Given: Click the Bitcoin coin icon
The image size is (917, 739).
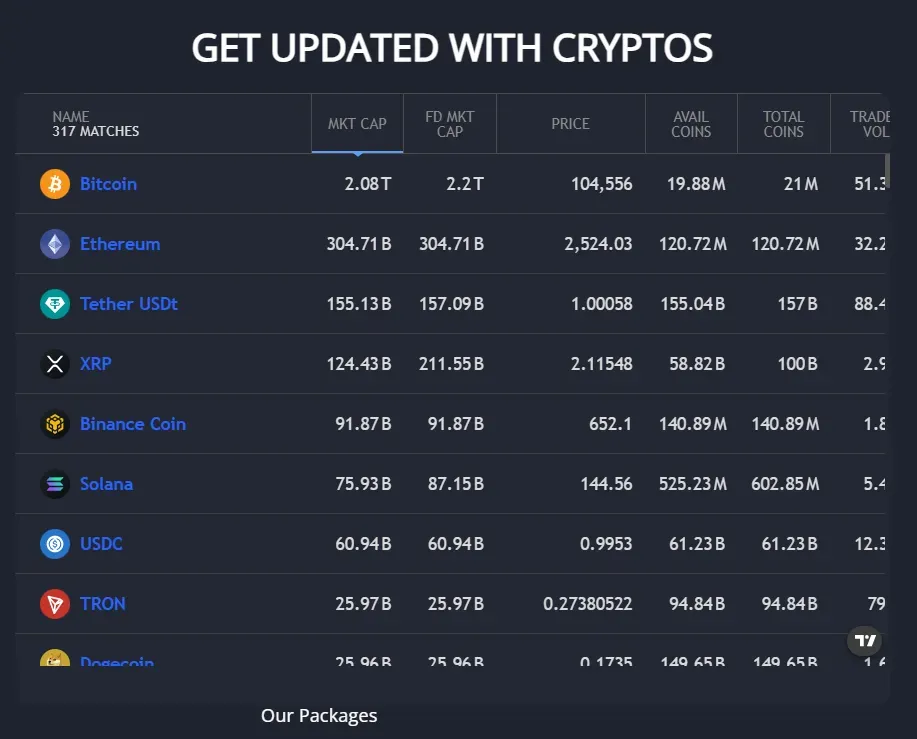Looking at the screenshot, I should pos(55,184).
